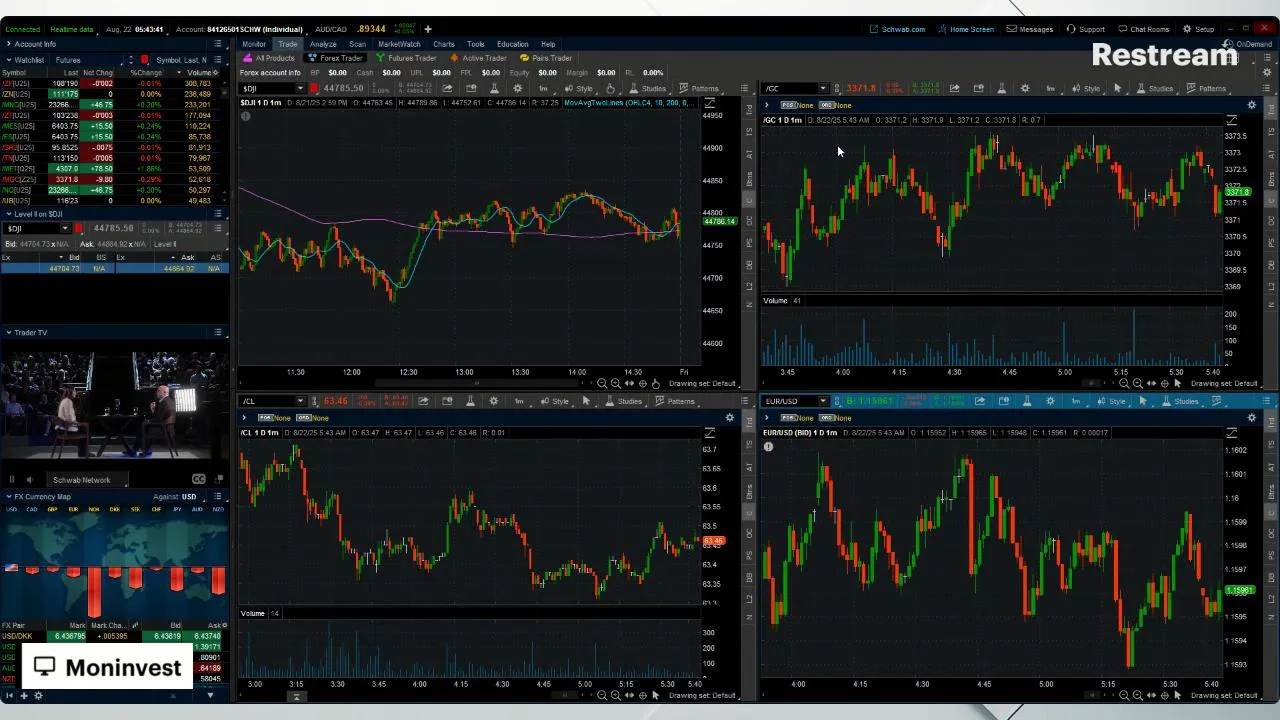Open the $DJI chart symbol dropdown
The image size is (1280, 720).
click(x=299, y=88)
